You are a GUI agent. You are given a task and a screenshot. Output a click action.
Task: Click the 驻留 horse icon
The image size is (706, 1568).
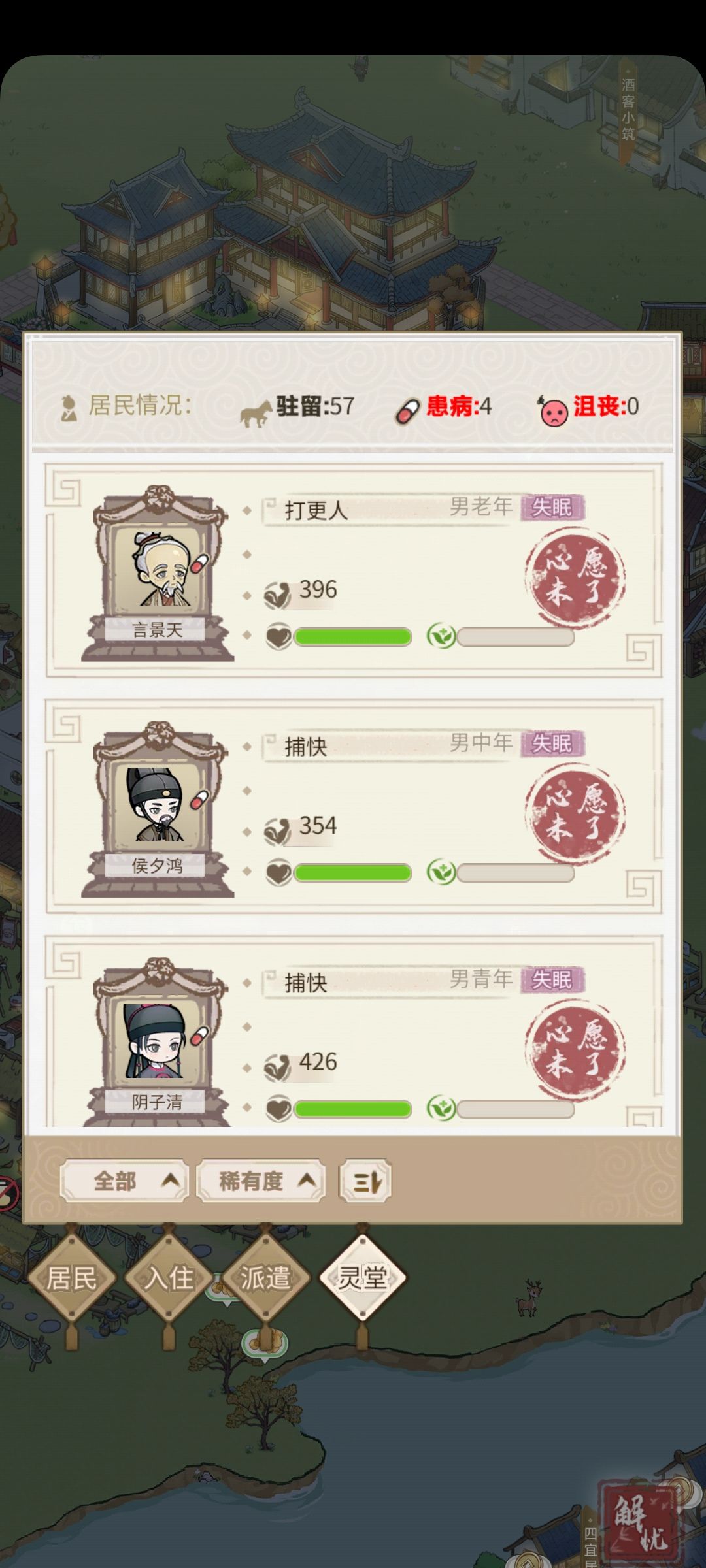point(256,413)
